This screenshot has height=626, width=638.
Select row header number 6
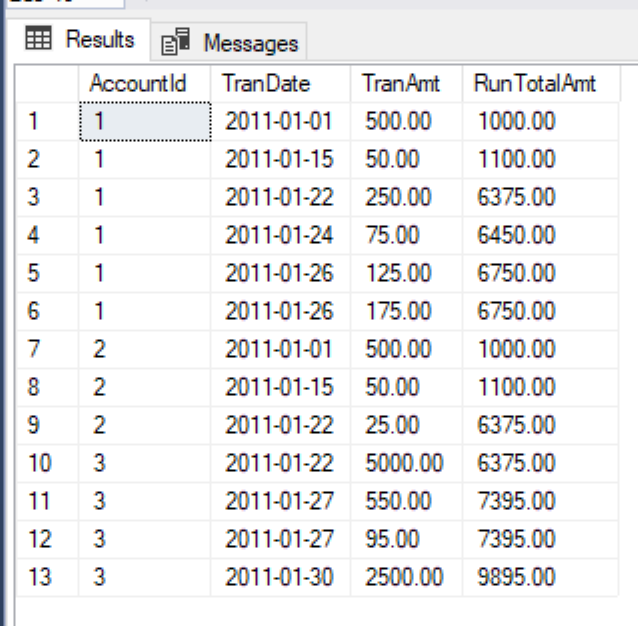click(x=47, y=312)
